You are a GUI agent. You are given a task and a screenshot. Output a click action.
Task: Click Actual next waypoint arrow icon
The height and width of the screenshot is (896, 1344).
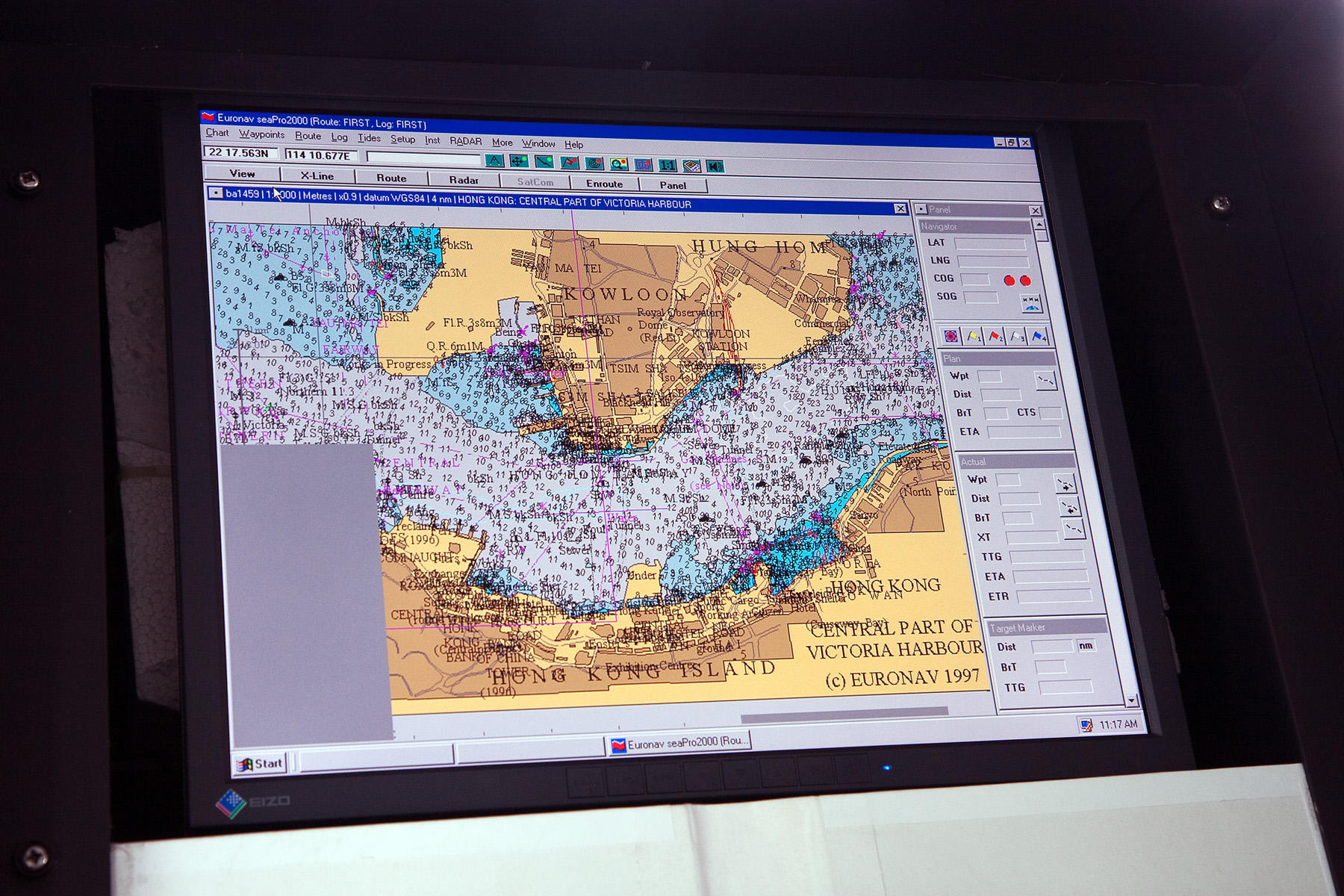tap(1065, 484)
